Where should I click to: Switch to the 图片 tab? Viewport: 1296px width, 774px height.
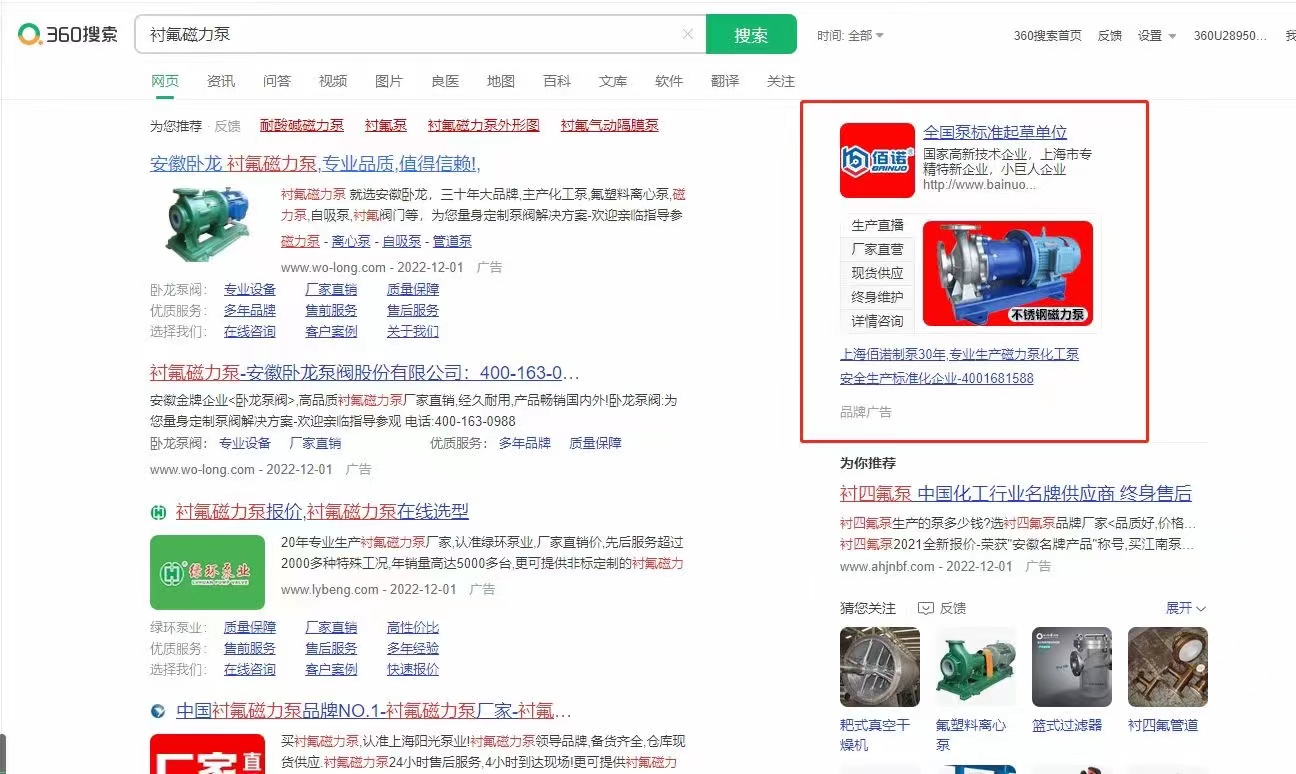(389, 81)
